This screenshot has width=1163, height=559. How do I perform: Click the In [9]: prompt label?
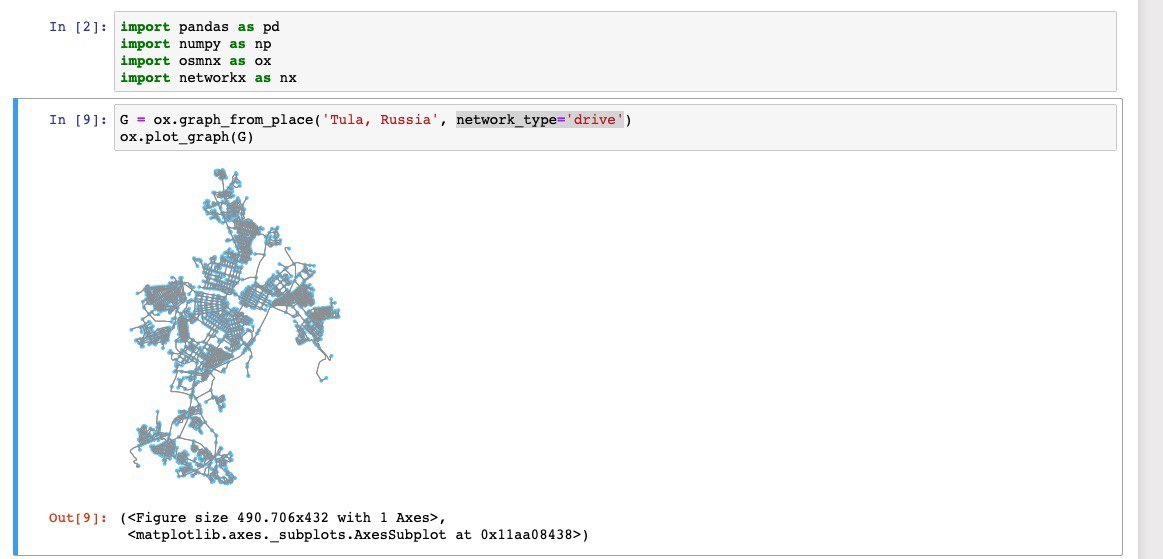click(x=79, y=119)
